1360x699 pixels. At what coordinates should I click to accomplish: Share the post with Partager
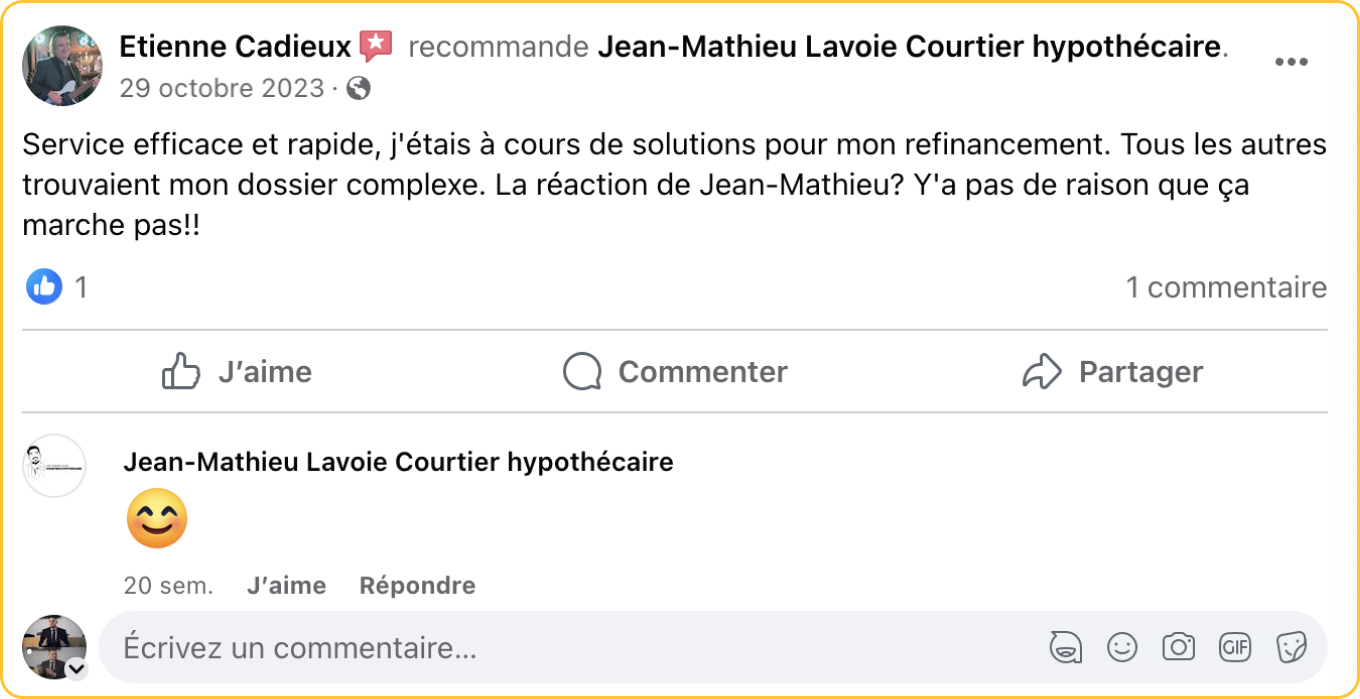click(1112, 372)
